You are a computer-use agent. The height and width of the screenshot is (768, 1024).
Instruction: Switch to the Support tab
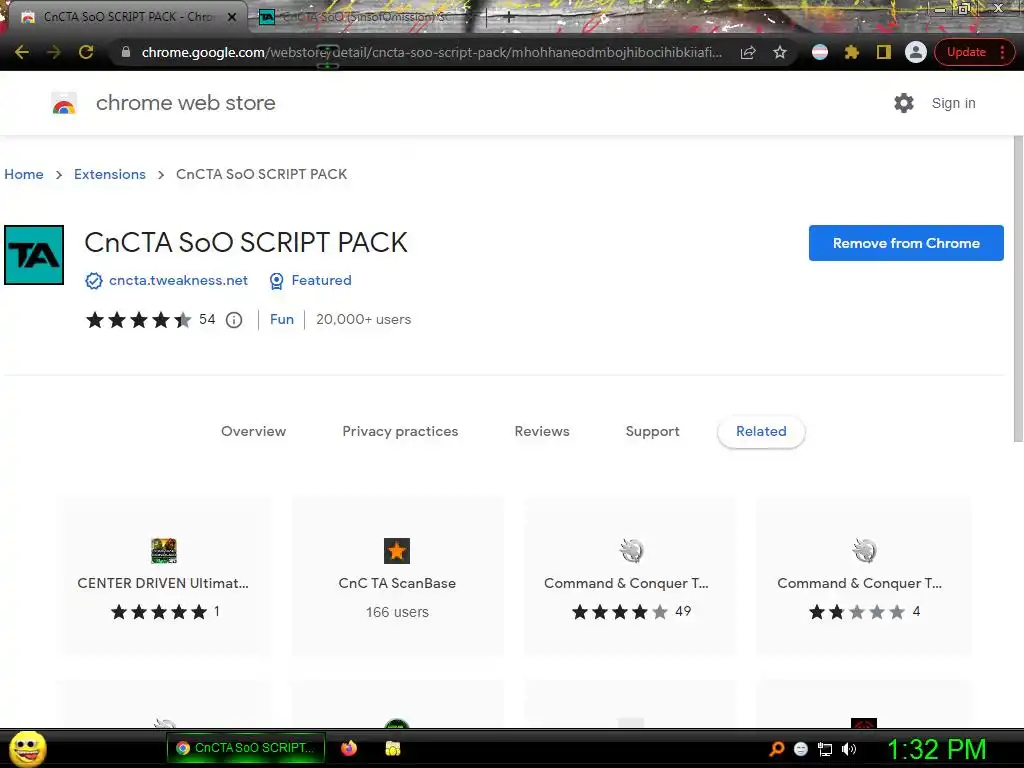pyautogui.click(x=652, y=431)
